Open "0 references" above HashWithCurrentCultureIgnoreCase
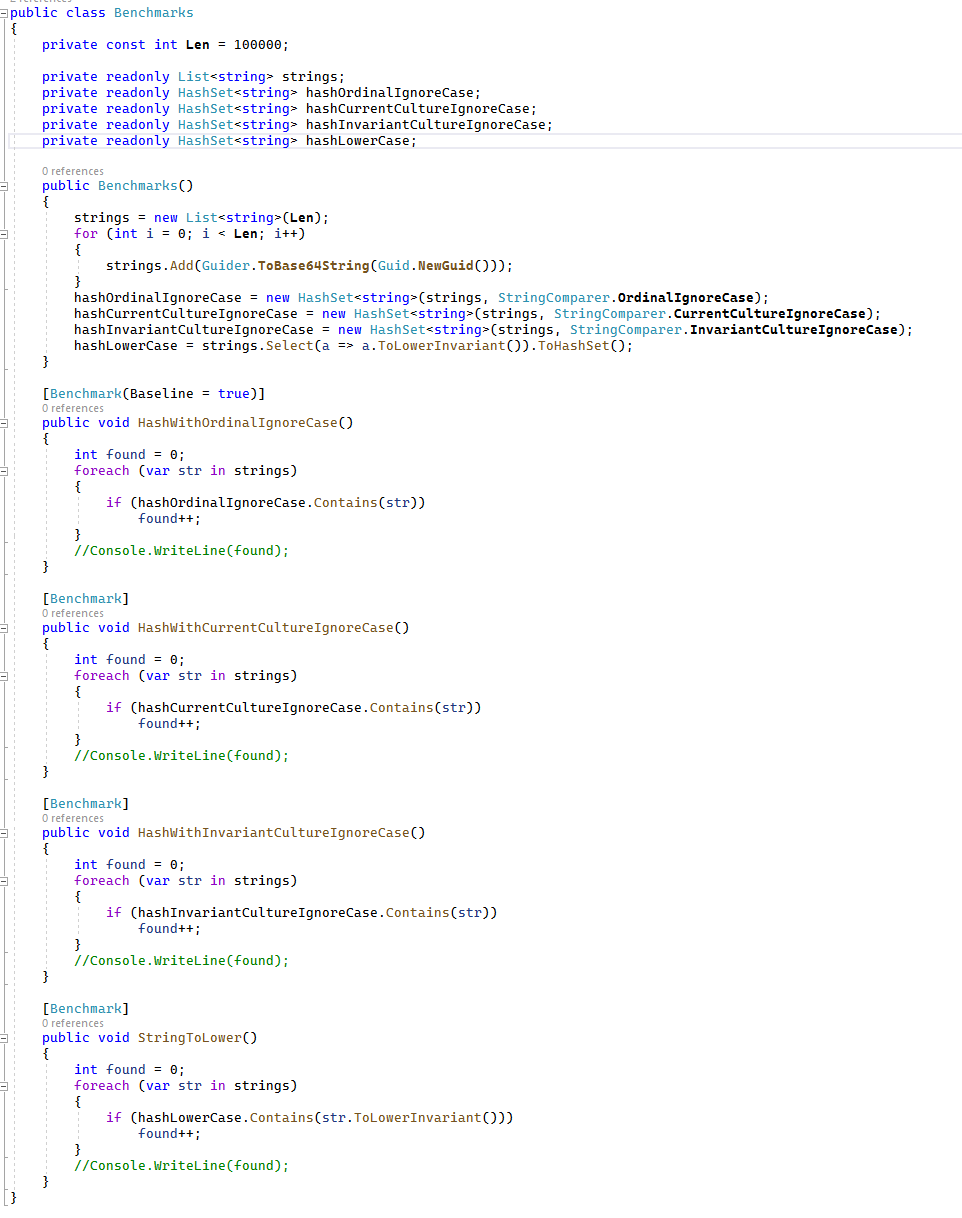Screen dimensions: 962x1218 [x=72, y=614]
